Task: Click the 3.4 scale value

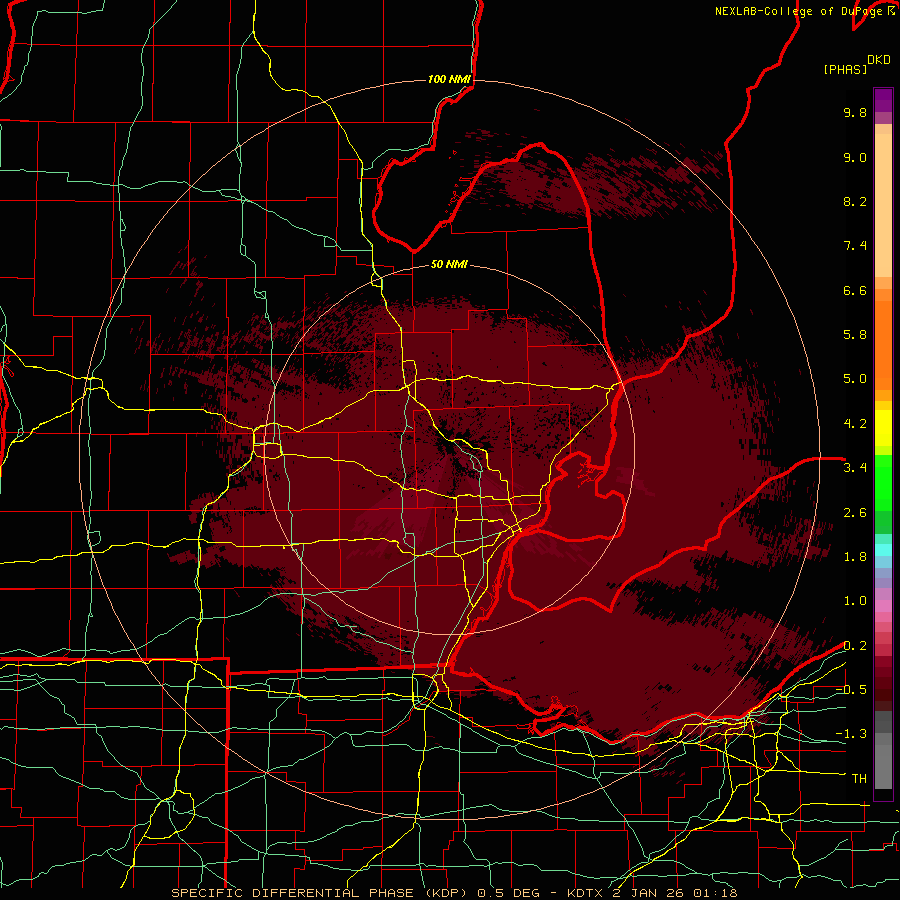Action: (x=855, y=468)
